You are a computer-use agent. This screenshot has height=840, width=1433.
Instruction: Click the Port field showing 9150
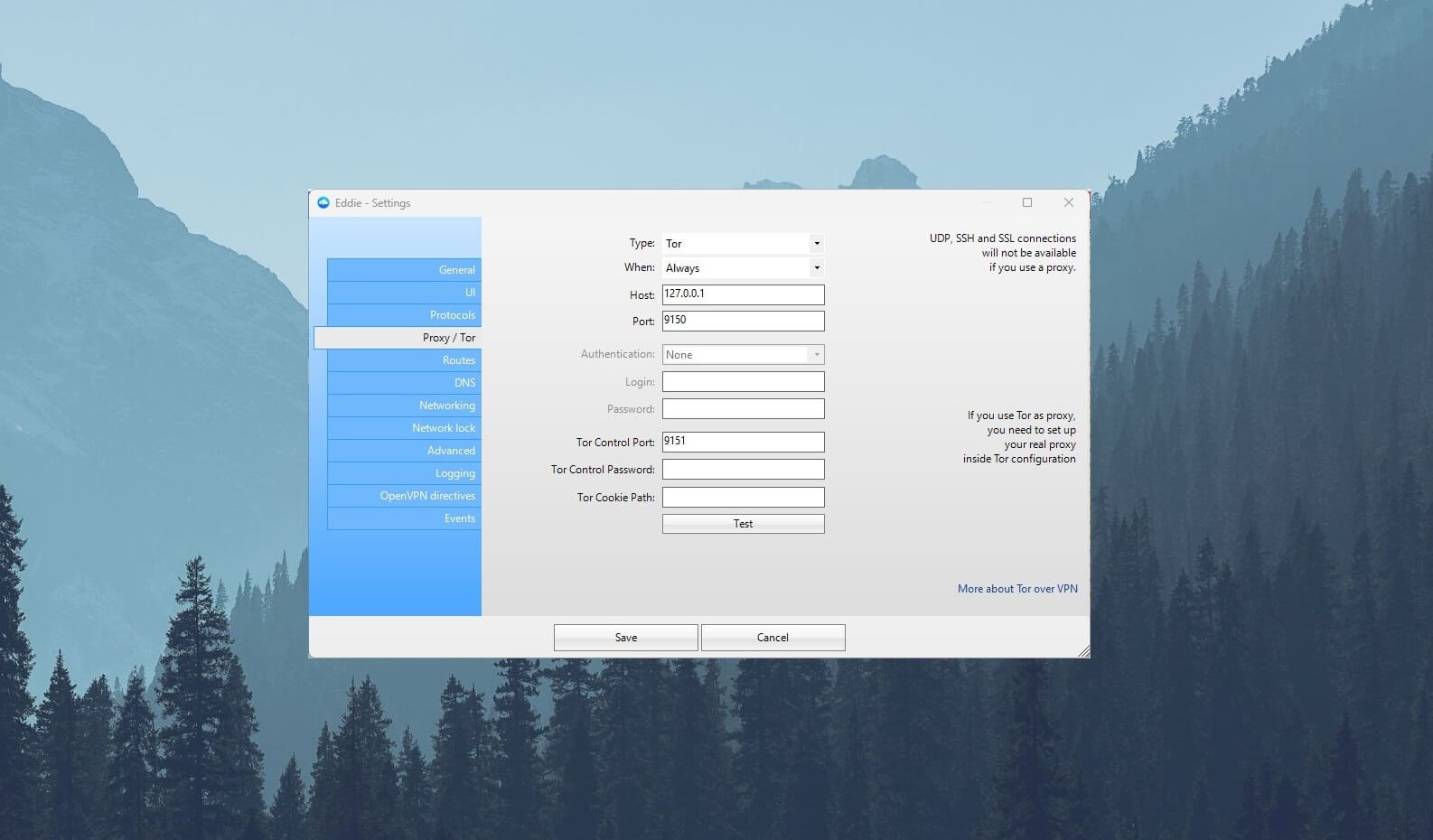[743, 321]
